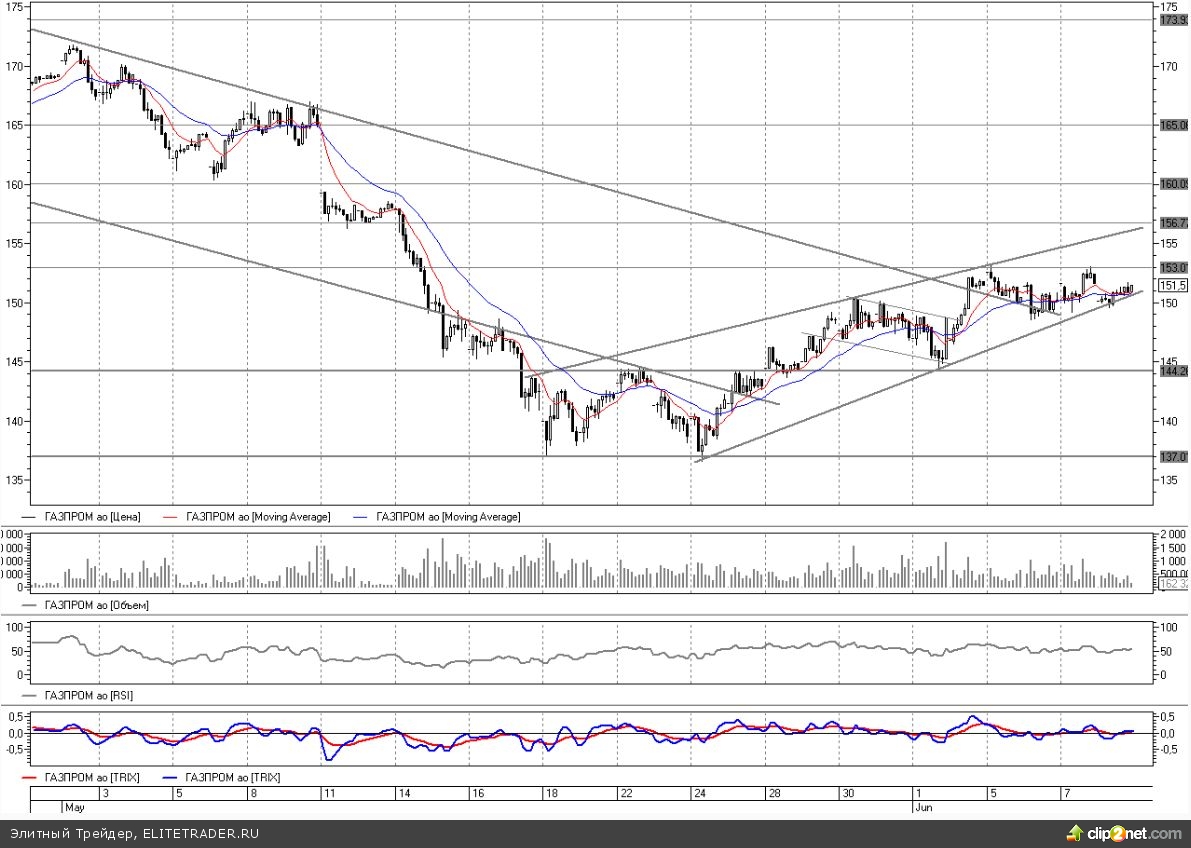Click the blue Moving Average legend label

tap(448, 517)
